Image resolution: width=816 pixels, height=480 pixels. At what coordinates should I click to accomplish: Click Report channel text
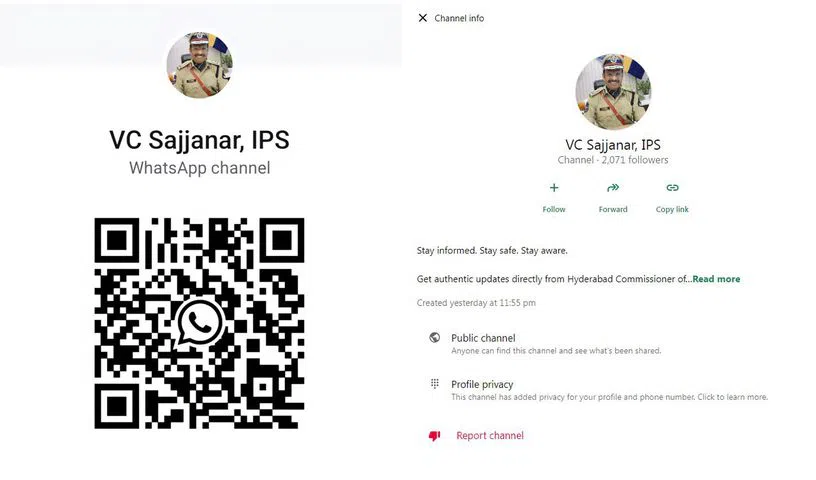click(x=490, y=436)
